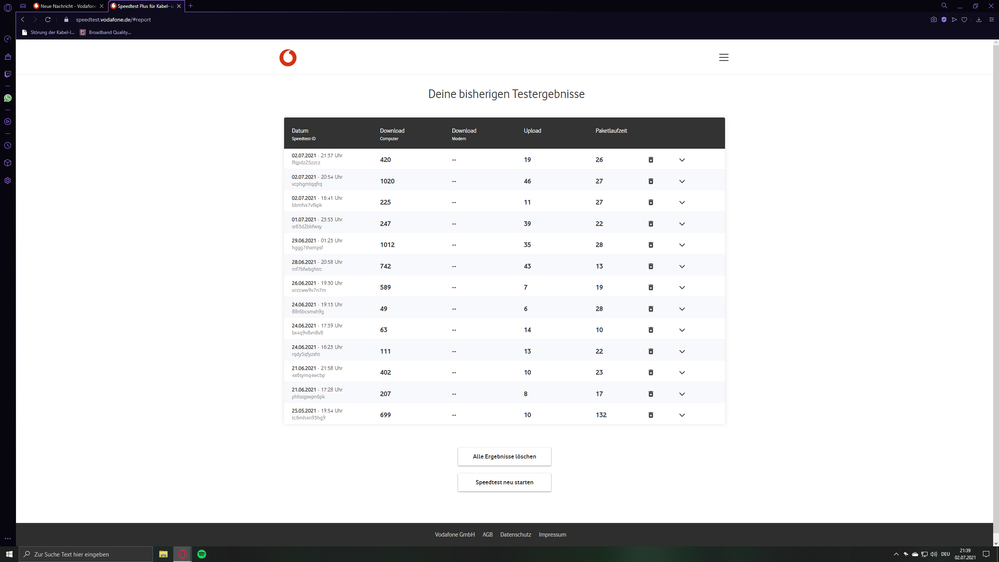Image resolution: width=999 pixels, height=562 pixels.
Task: Open the hamburger menu
Action: tap(724, 57)
